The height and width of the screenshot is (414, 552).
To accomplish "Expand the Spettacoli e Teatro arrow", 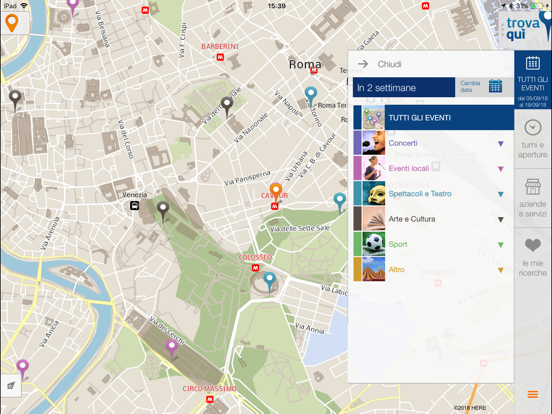I will pyautogui.click(x=501, y=194).
